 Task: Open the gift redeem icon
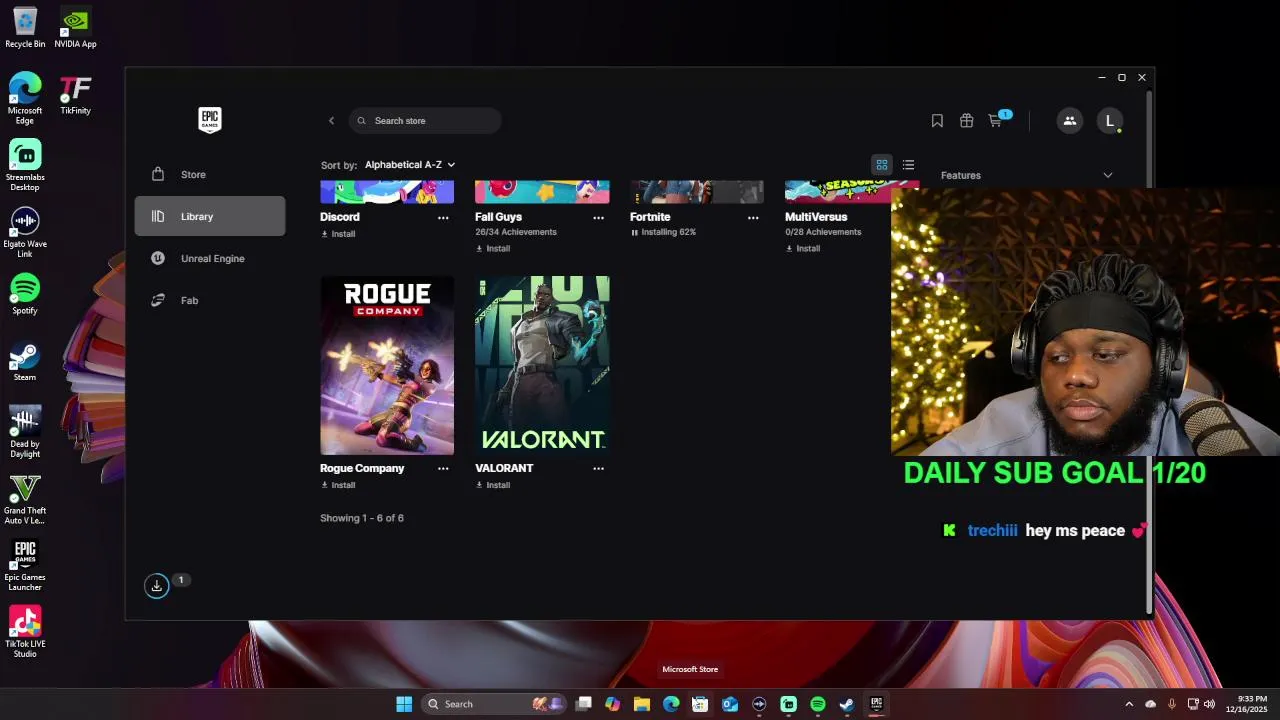tap(966, 121)
